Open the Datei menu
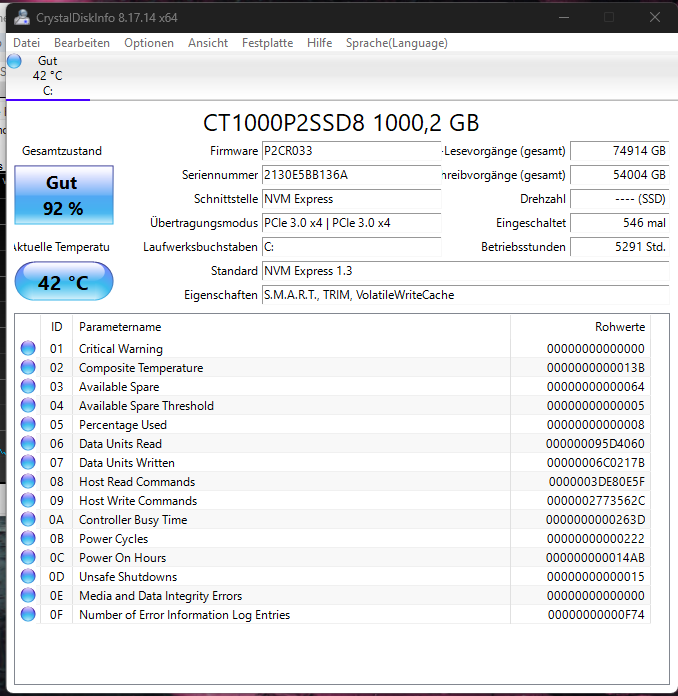This screenshot has width=678, height=696. pos(27,43)
